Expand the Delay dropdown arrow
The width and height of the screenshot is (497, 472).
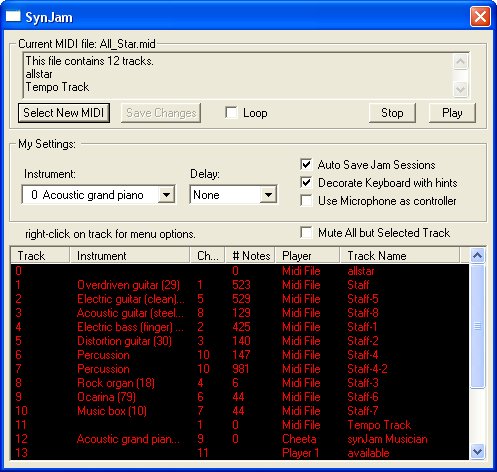(x=268, y=194)
